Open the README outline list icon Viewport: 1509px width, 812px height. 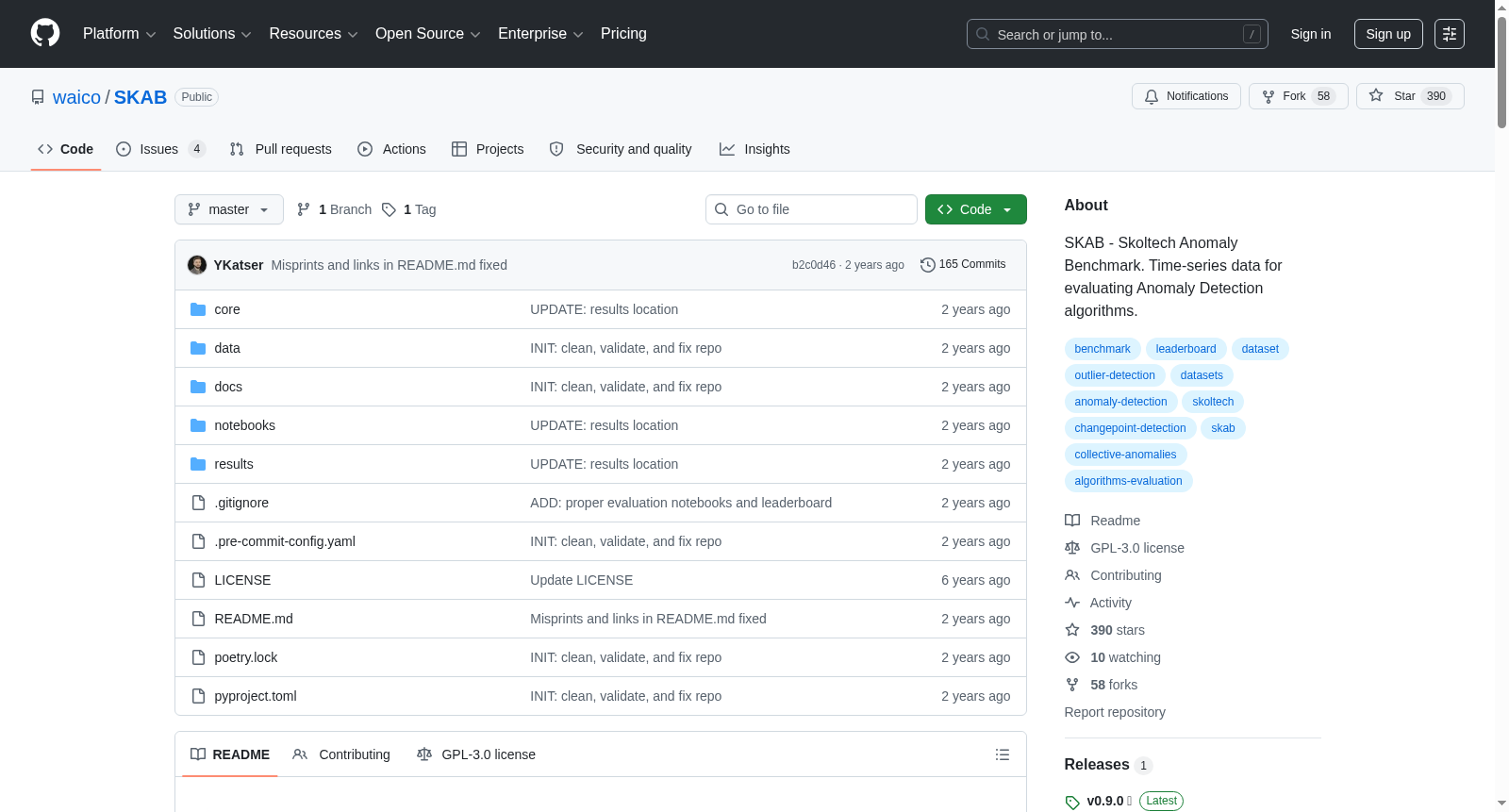pos(1003,754)
